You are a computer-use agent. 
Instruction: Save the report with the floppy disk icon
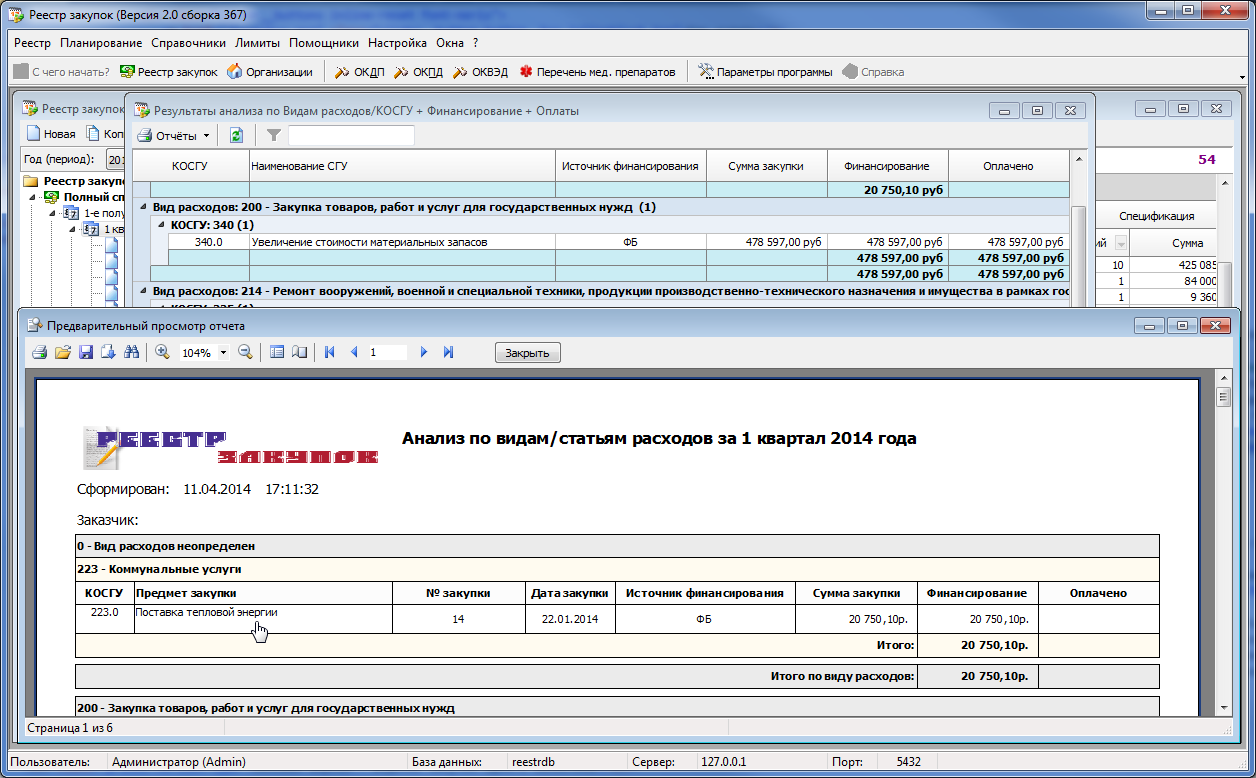point(85,352)
